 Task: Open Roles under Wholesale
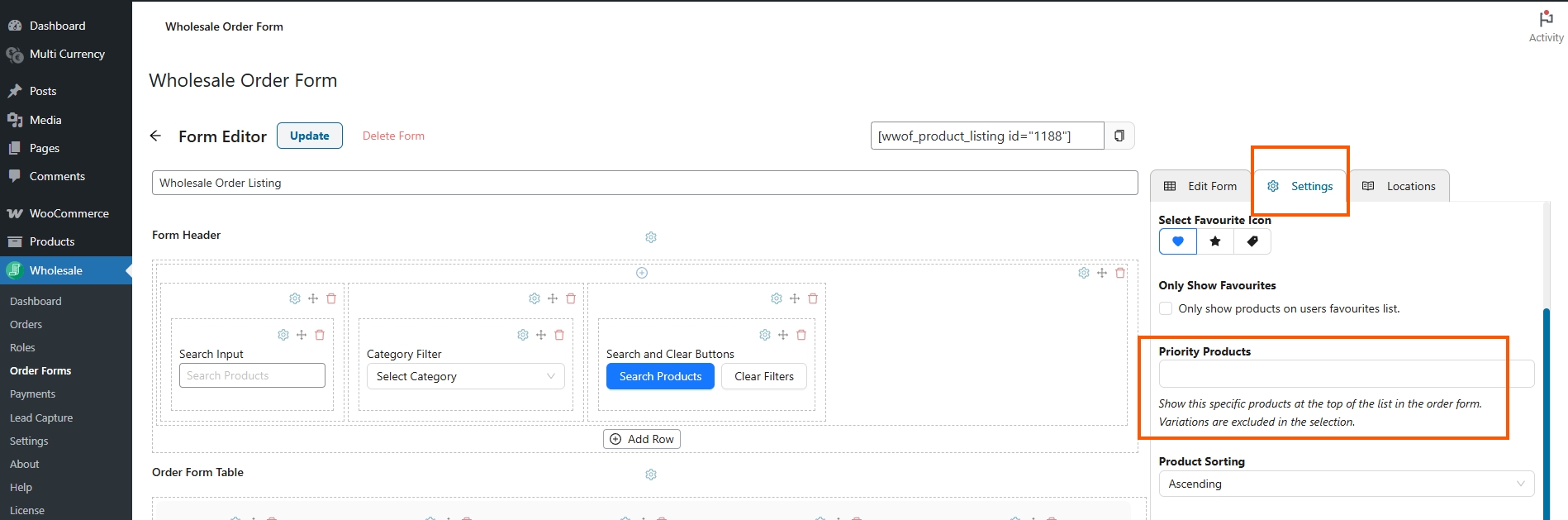[22, 348]
